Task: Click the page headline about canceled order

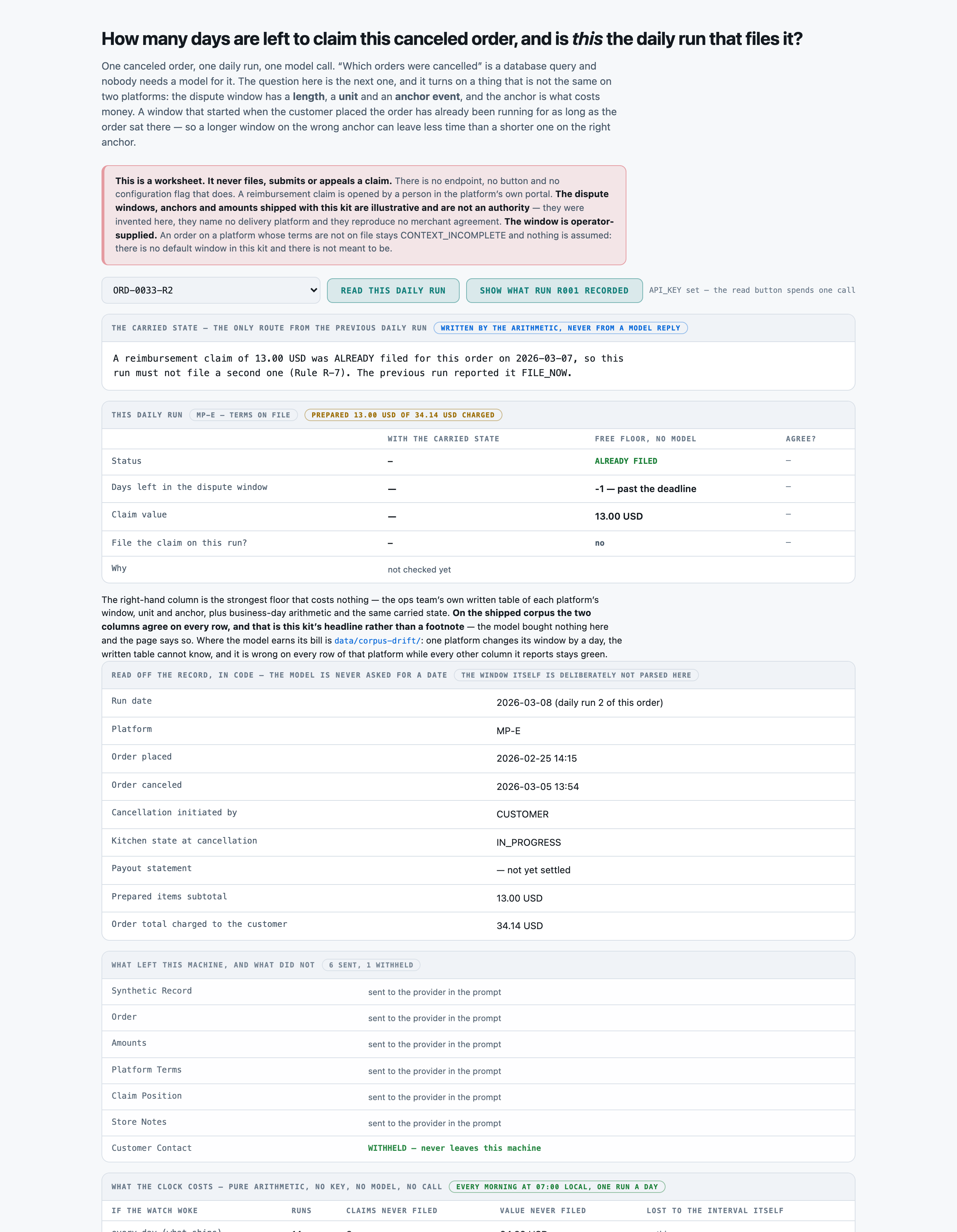Action: [x=452, y=39]
